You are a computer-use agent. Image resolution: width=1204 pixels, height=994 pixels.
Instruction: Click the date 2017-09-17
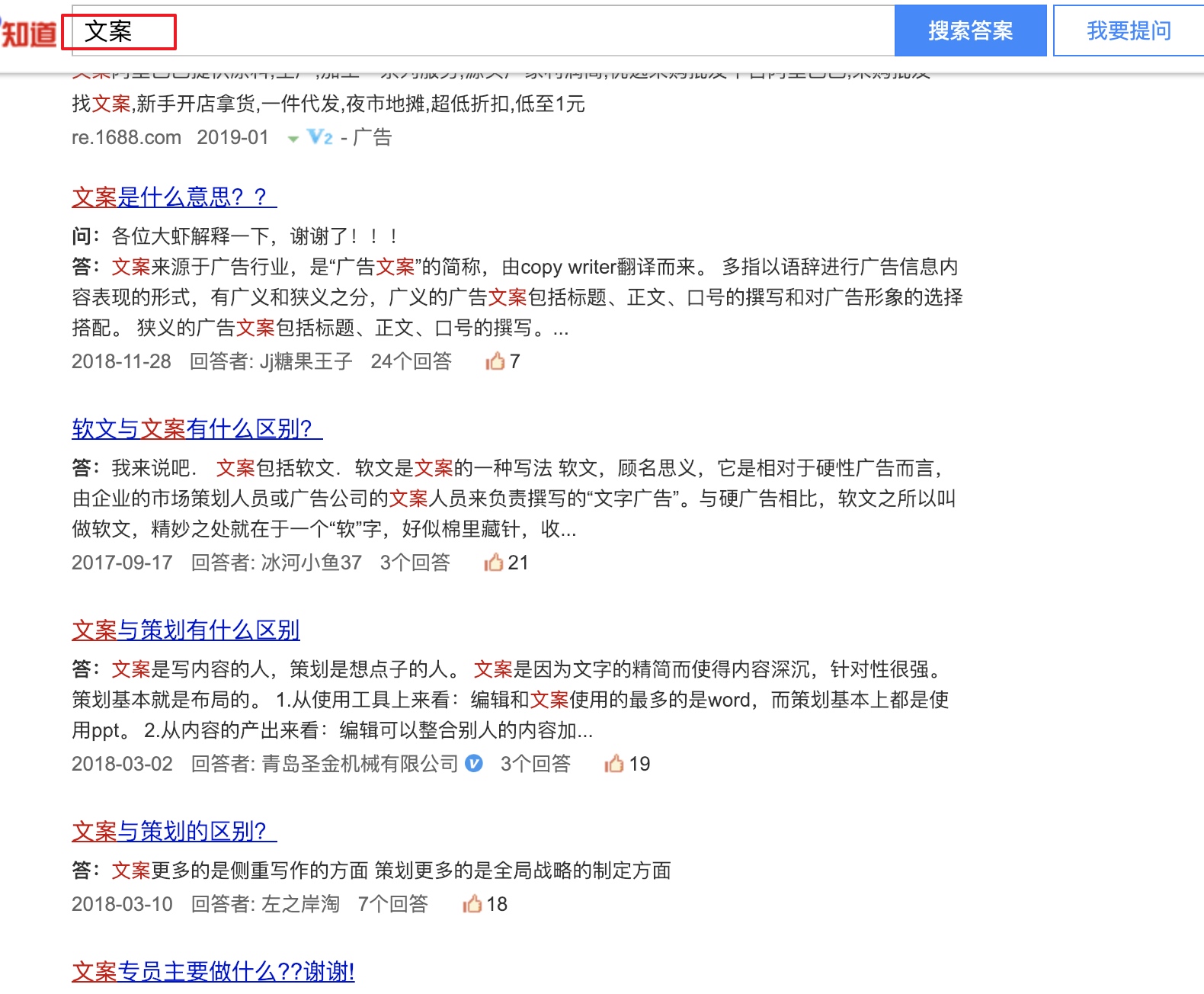tap(122, 563)
